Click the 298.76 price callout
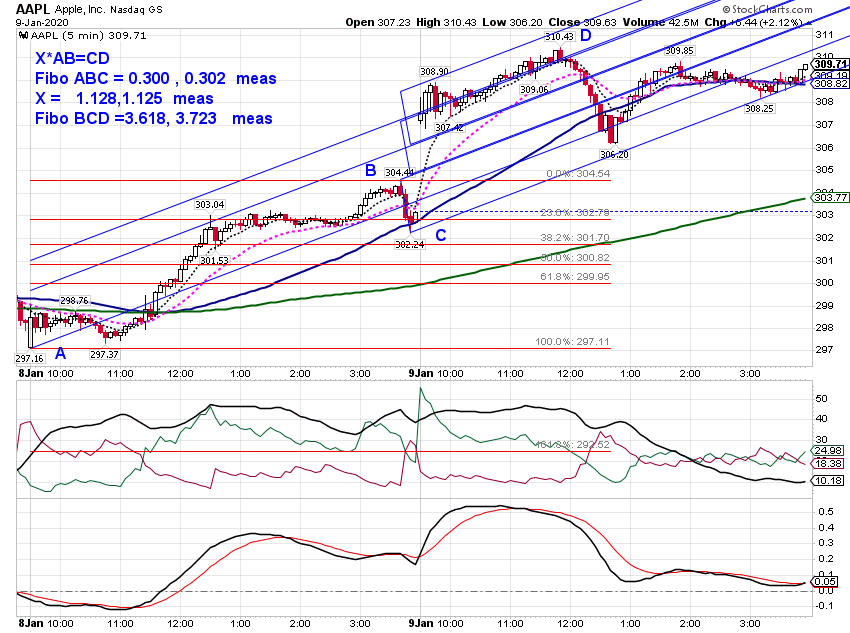This screenshot has width=850, height=633. 74,301
